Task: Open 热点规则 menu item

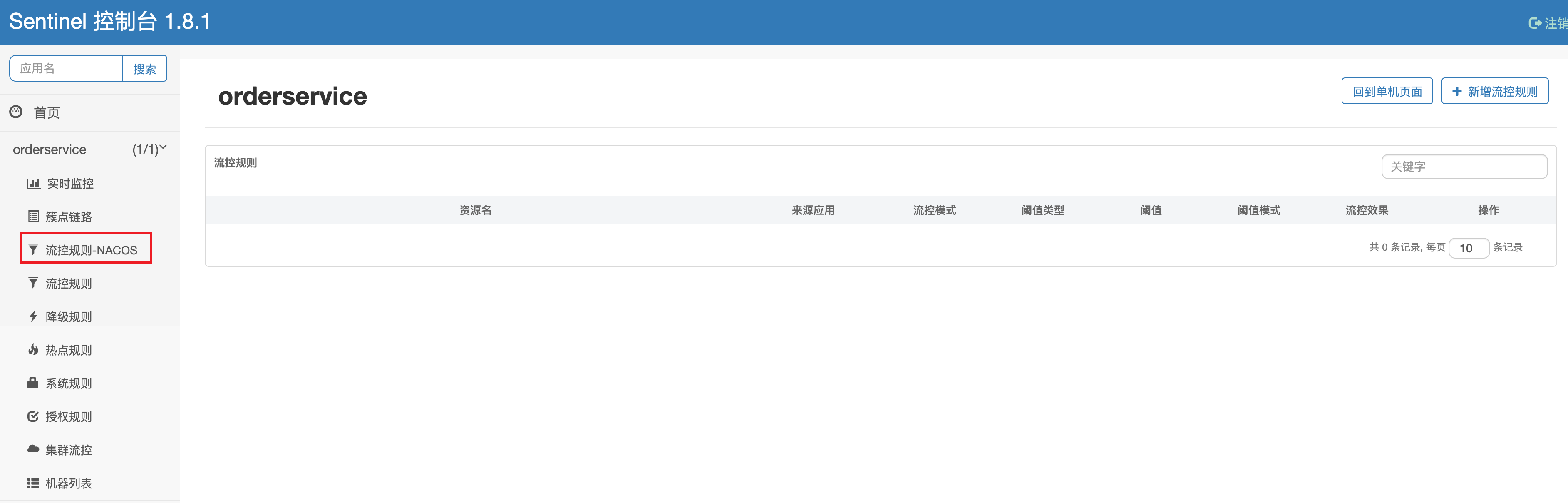Action: 69,350
